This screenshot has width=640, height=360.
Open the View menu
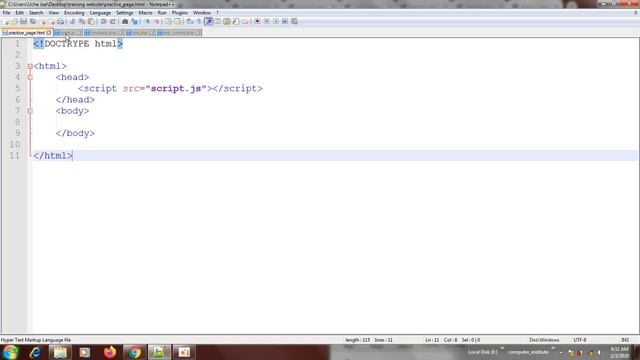pos(53,13)
